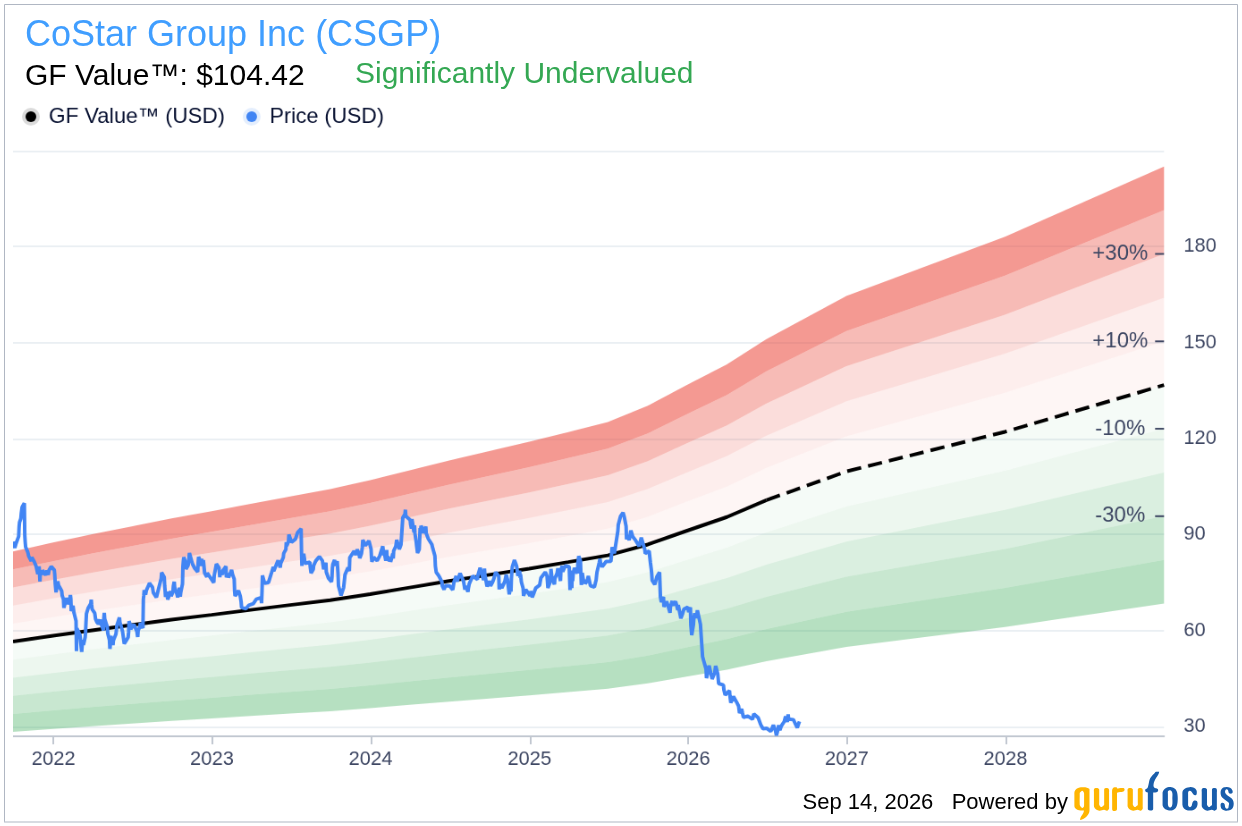Click the -10% band label
The width and height of the screenshot is (1242, 826).
[x=1120, y=428]
